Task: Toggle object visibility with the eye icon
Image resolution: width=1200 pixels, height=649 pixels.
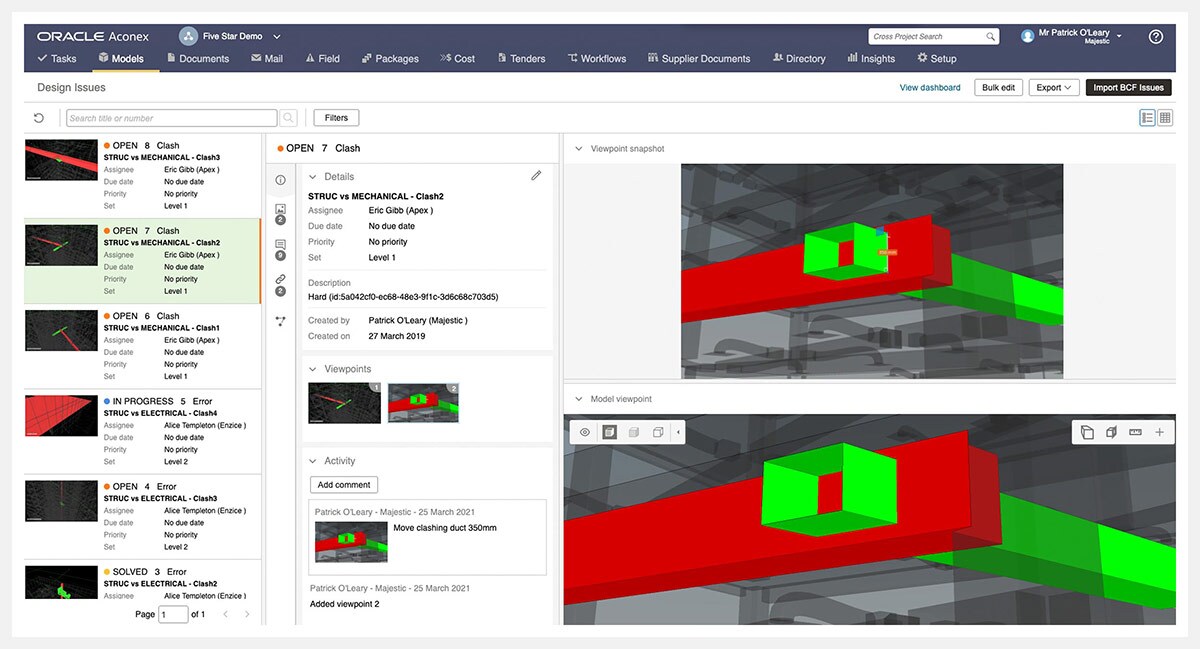Action: tap(585, 432)
